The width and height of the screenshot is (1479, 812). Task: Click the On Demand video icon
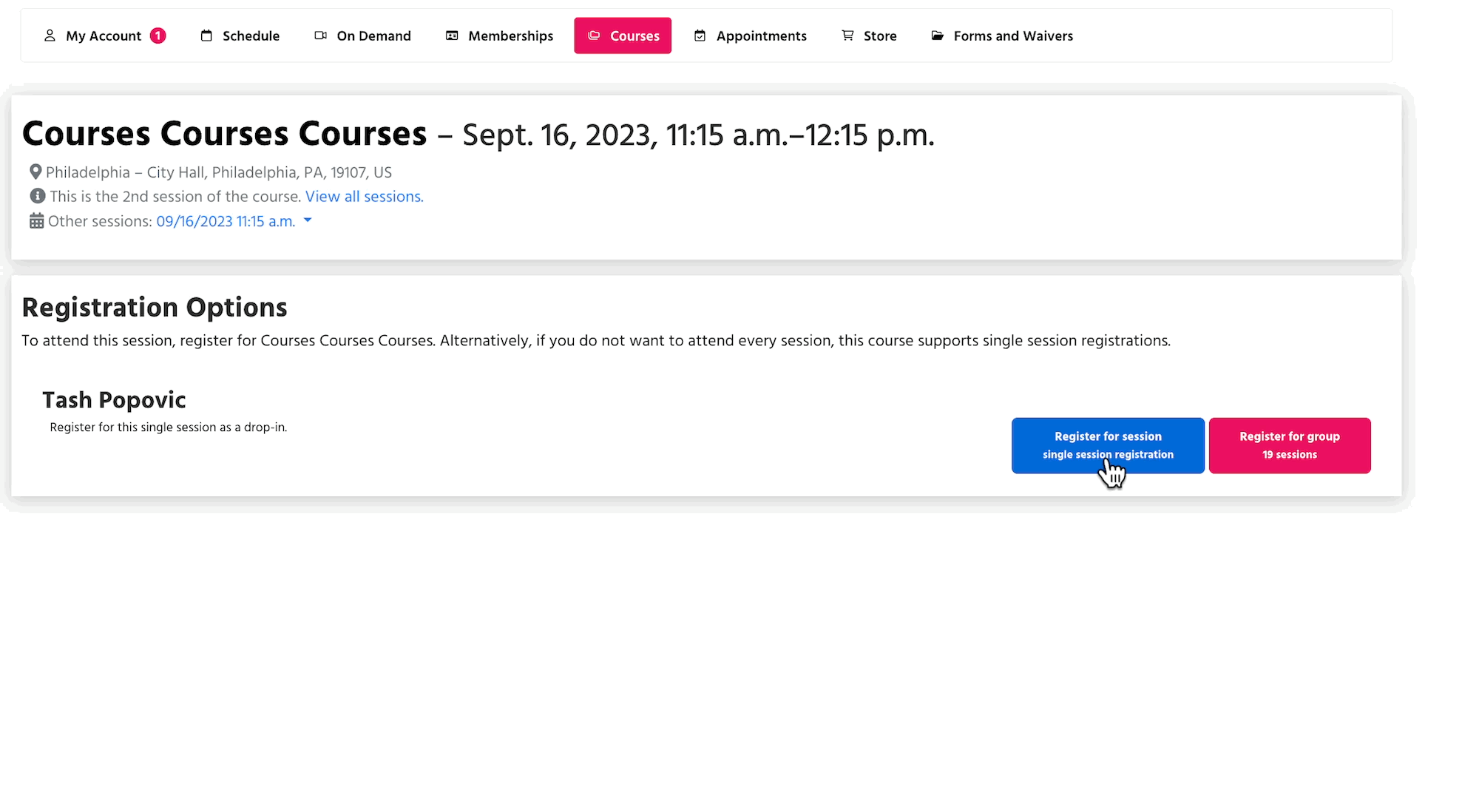(320, 35)
